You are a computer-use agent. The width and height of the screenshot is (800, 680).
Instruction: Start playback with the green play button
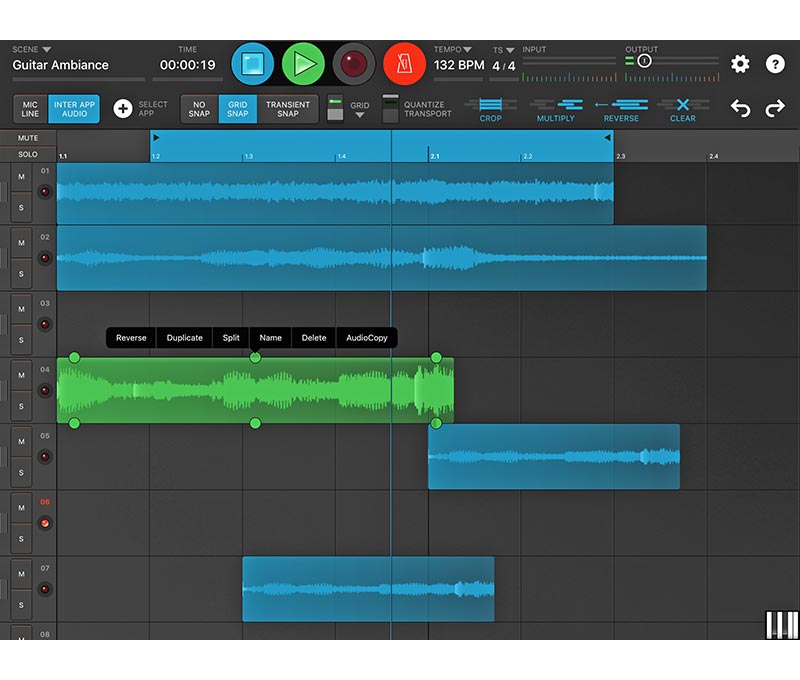[x=303, y=64]
